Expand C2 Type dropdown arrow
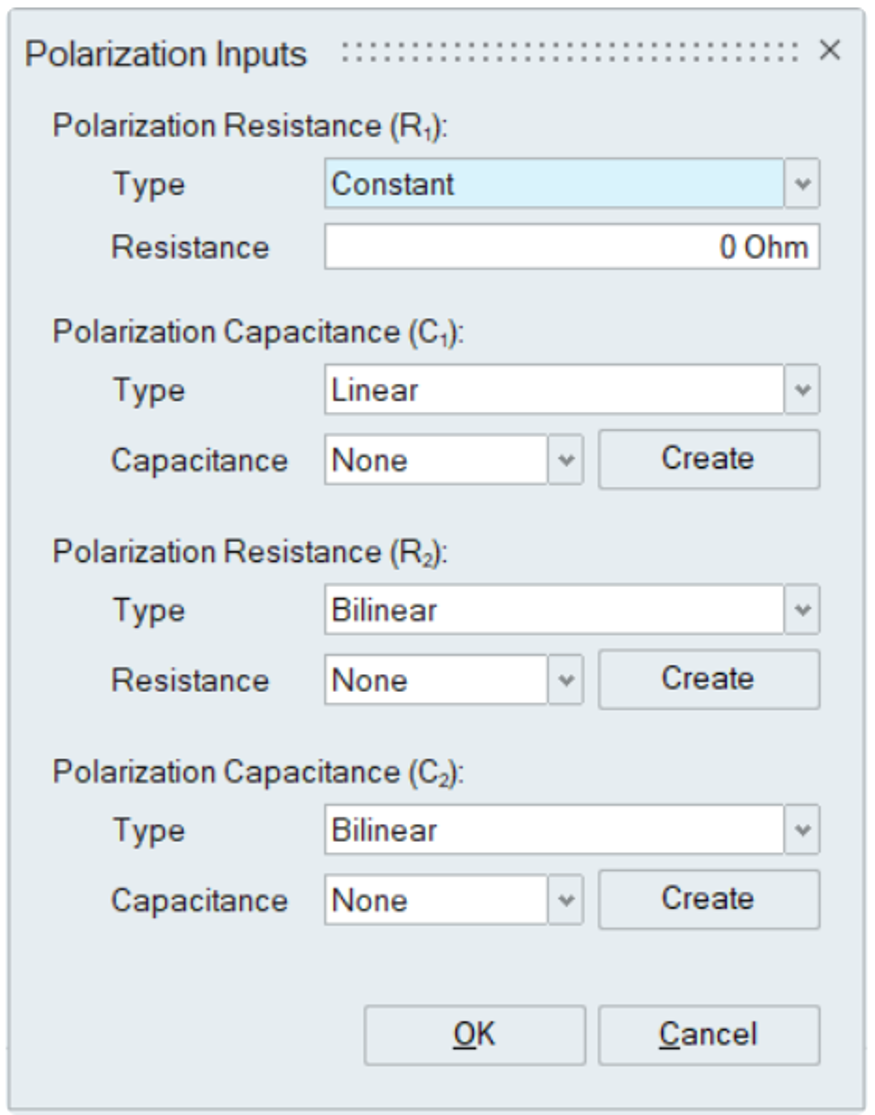The width and height of the screenshot is (875, 1115). click(x=802, y=830)
